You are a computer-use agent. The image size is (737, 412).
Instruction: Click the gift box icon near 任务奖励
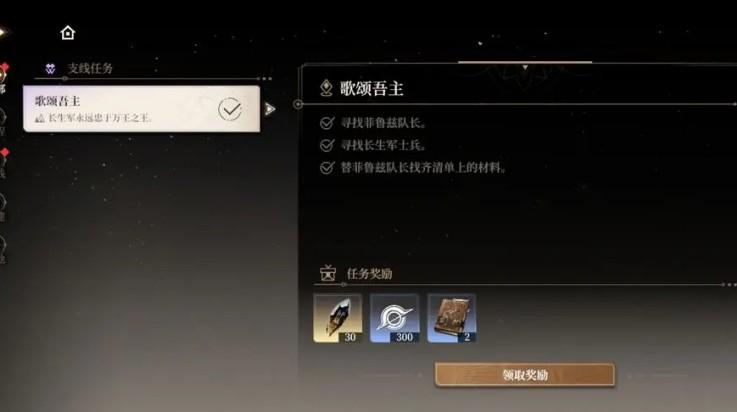tap(328, 273)
